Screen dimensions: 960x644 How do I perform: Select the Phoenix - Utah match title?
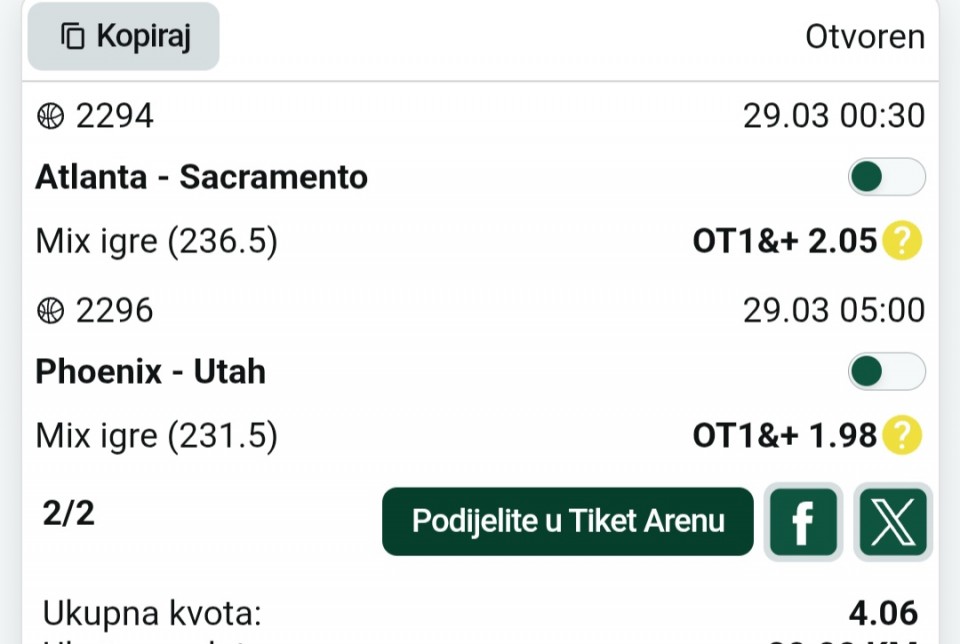(151, 372)
